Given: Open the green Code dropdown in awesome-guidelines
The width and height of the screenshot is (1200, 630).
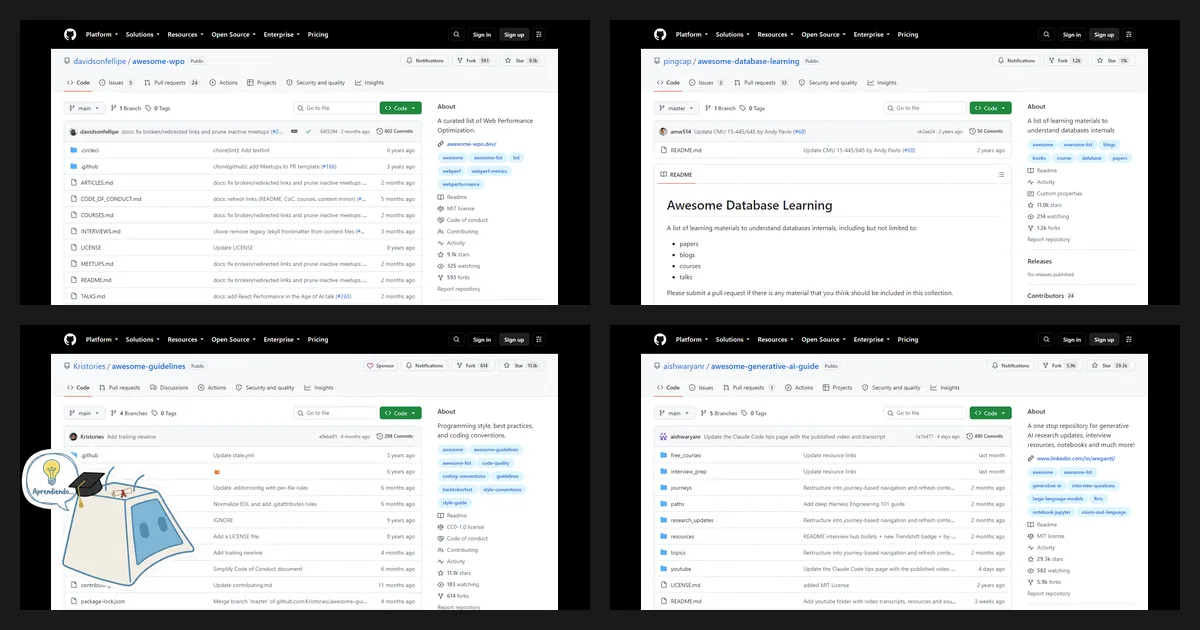Looking at the screenshot, I should 400,413.
